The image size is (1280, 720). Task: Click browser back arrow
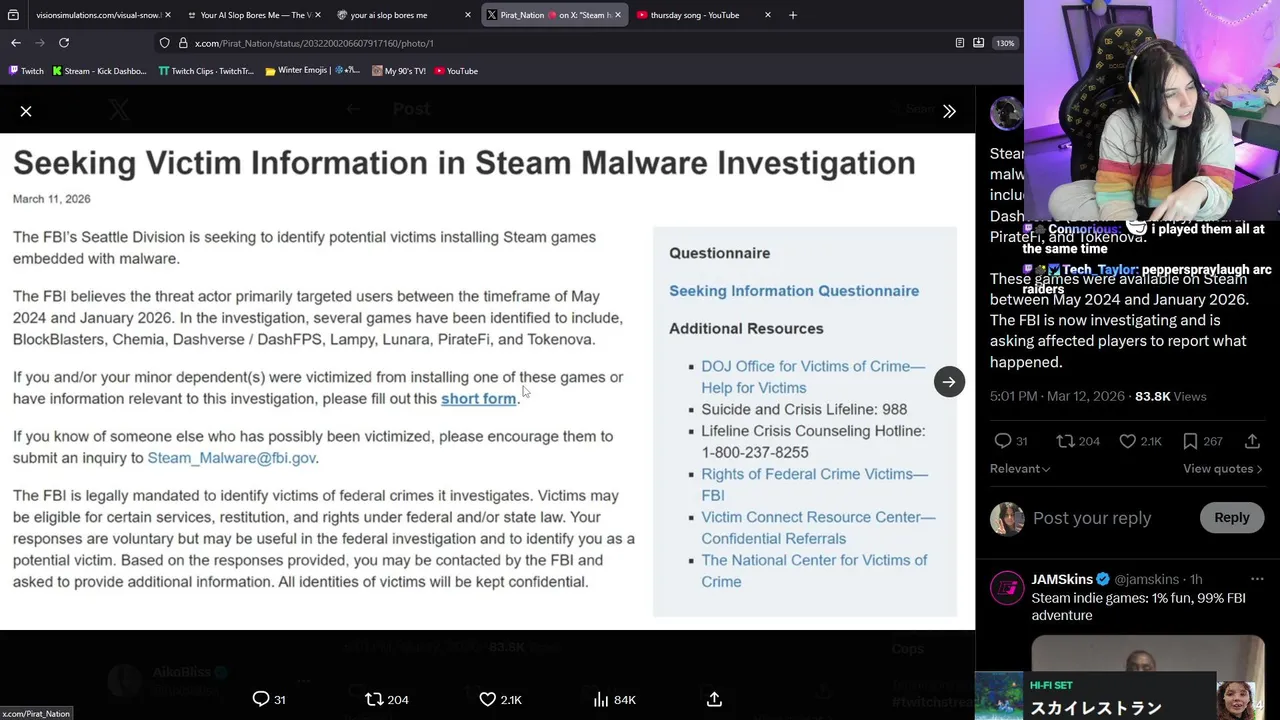click(x=16, y=43)
